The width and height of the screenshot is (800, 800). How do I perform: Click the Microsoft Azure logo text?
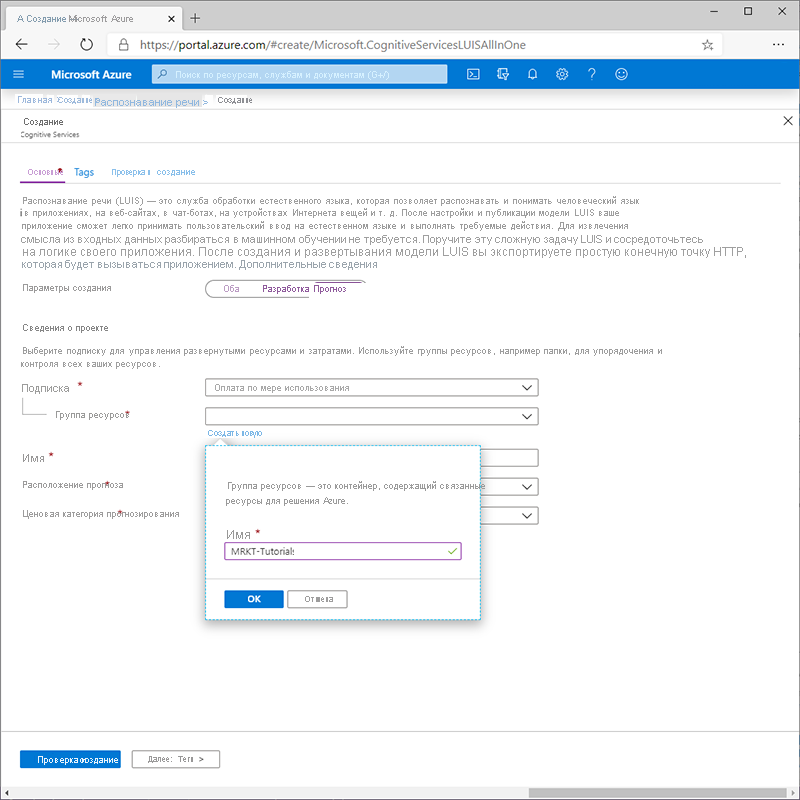coord(91,74)
